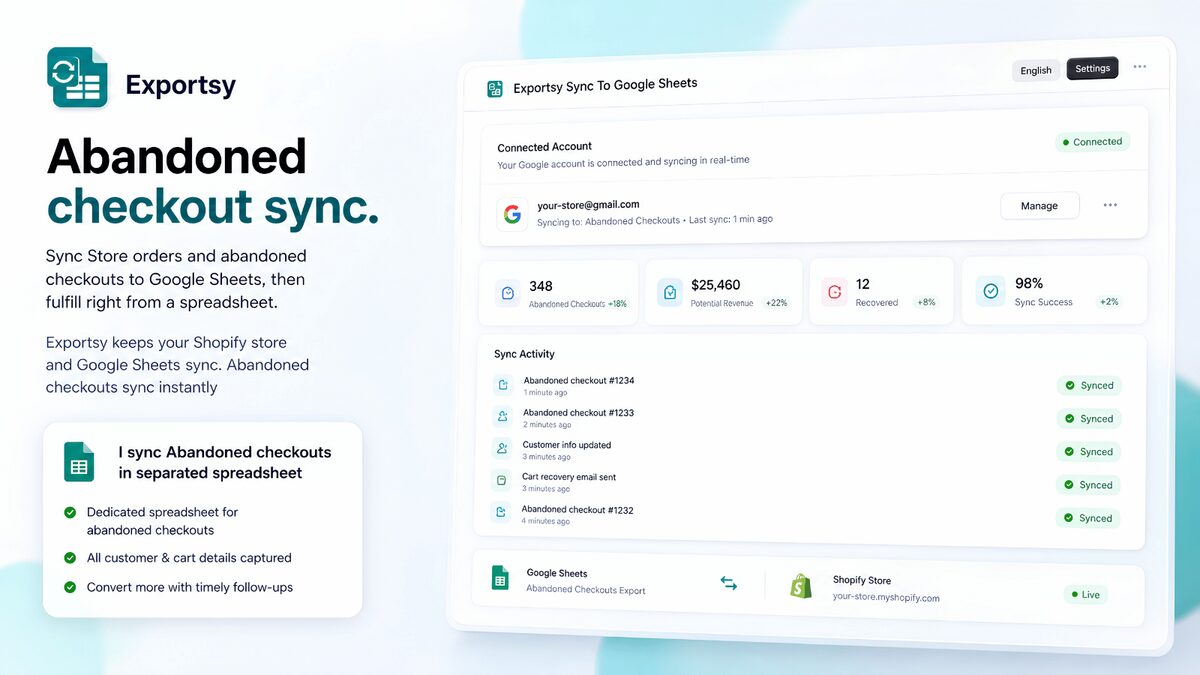Click the Abandoned checkout #1234 row icon

pyautogui.click(x=502, y=385)
